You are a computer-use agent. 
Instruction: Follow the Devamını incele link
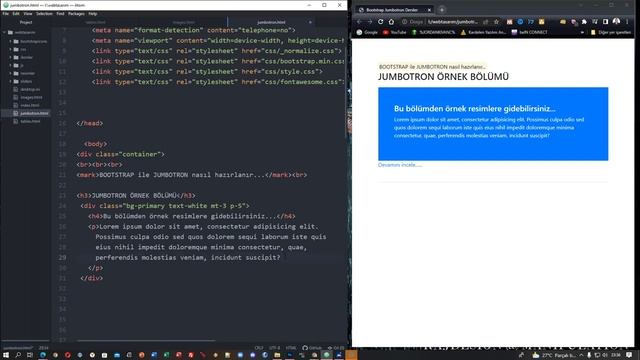[400, 165]
